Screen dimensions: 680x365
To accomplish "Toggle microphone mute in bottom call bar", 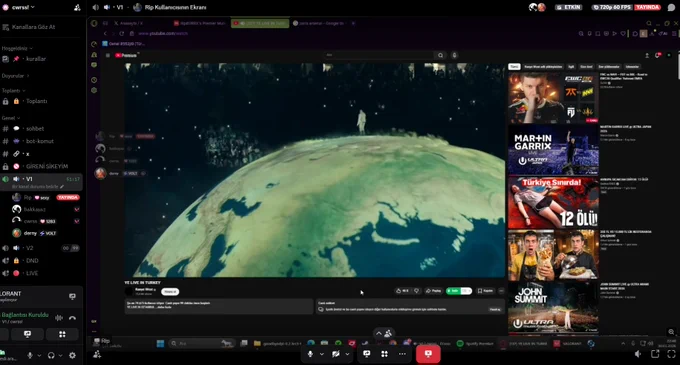I will [x=310, y=354].
